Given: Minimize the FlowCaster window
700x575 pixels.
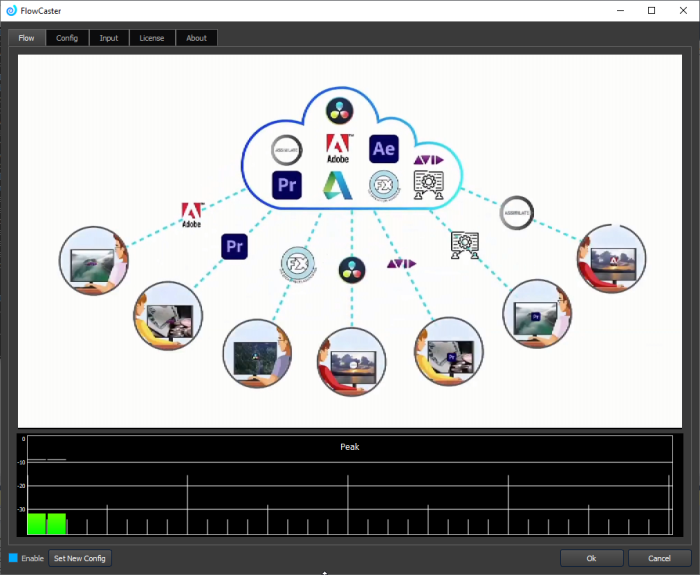Looking at the screenshot, I should click(x=620, y=10).
